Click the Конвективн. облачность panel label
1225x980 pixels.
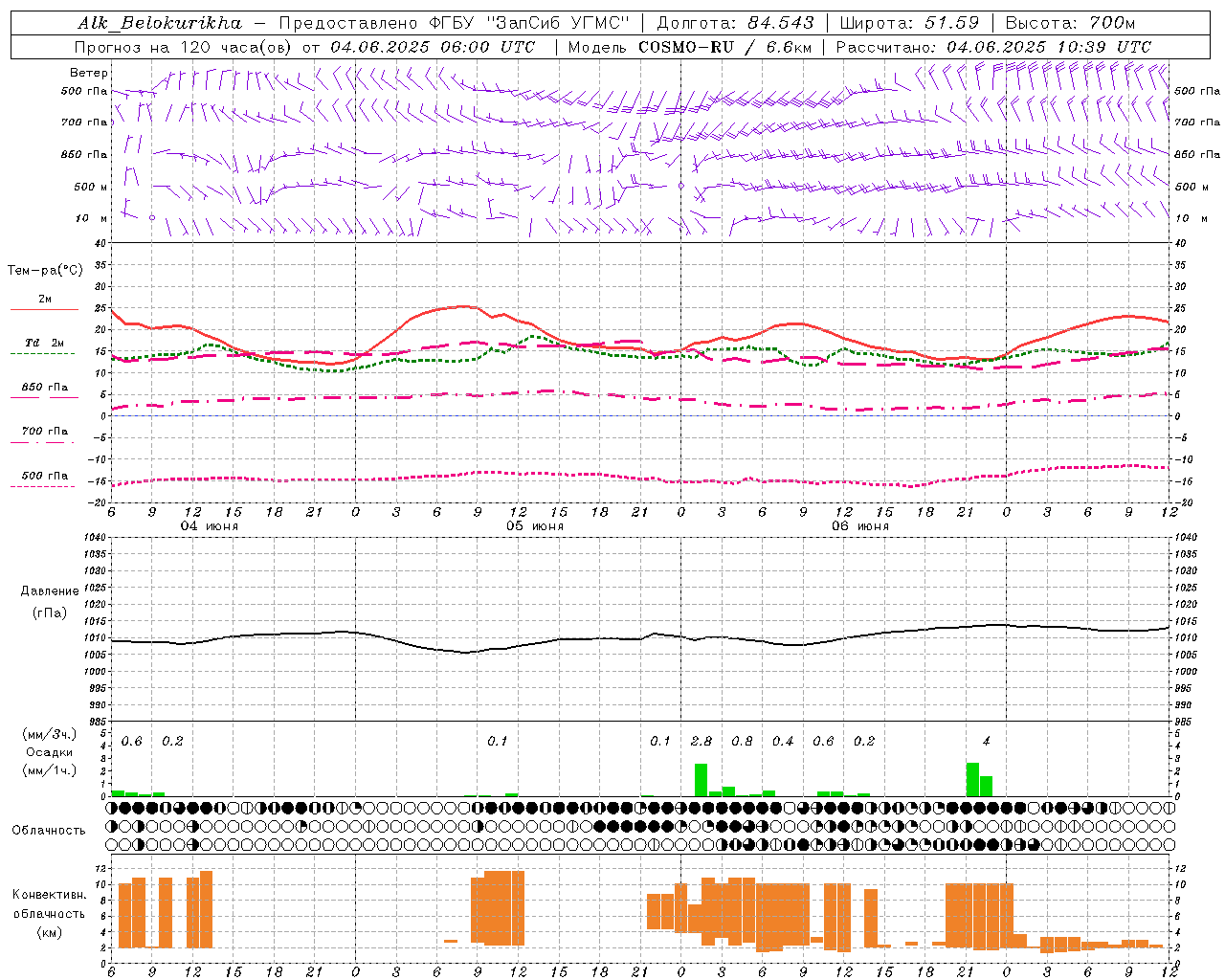coord(50,913)
